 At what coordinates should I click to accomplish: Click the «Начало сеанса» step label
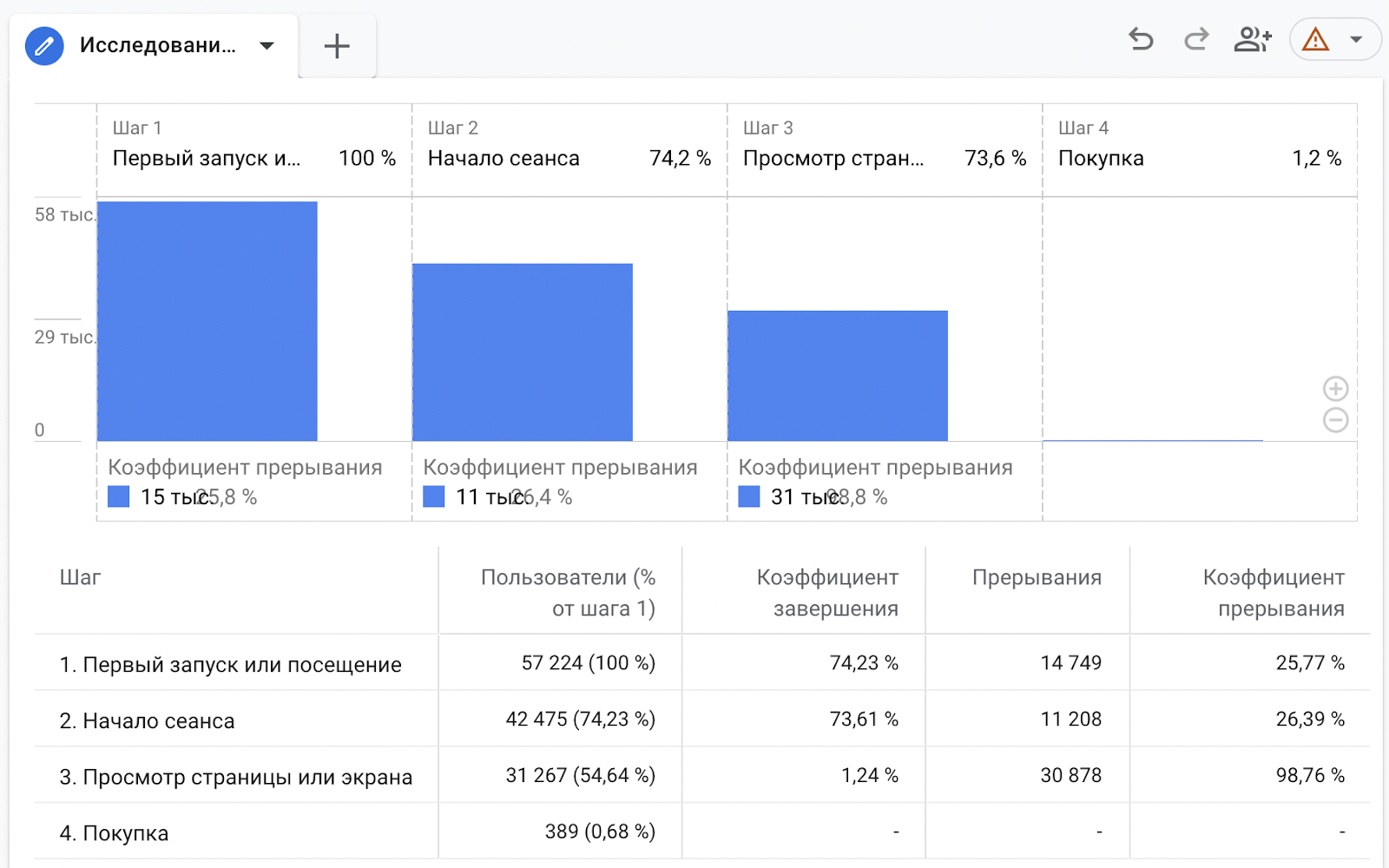(x=504, y=158)
